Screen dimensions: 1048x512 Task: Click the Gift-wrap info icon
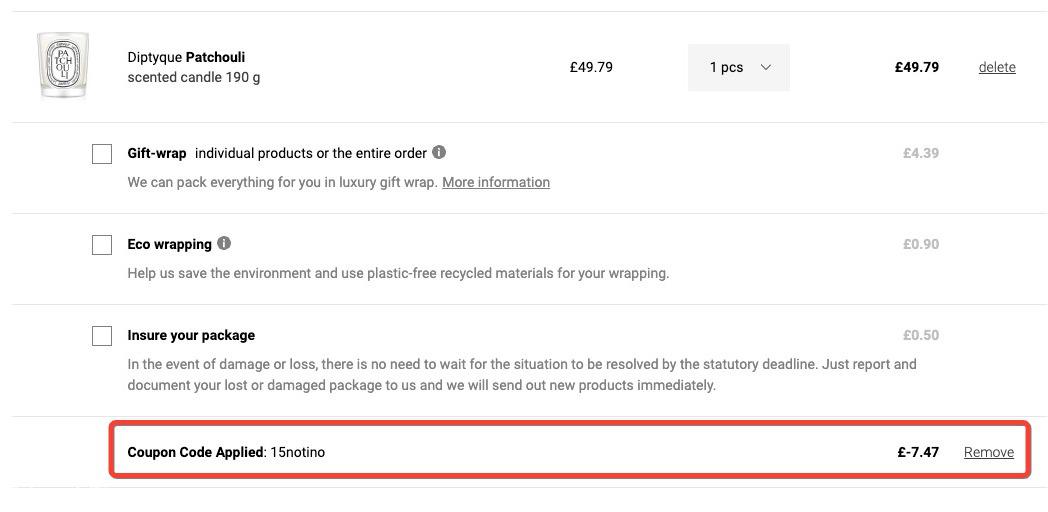tap(438, 152)
